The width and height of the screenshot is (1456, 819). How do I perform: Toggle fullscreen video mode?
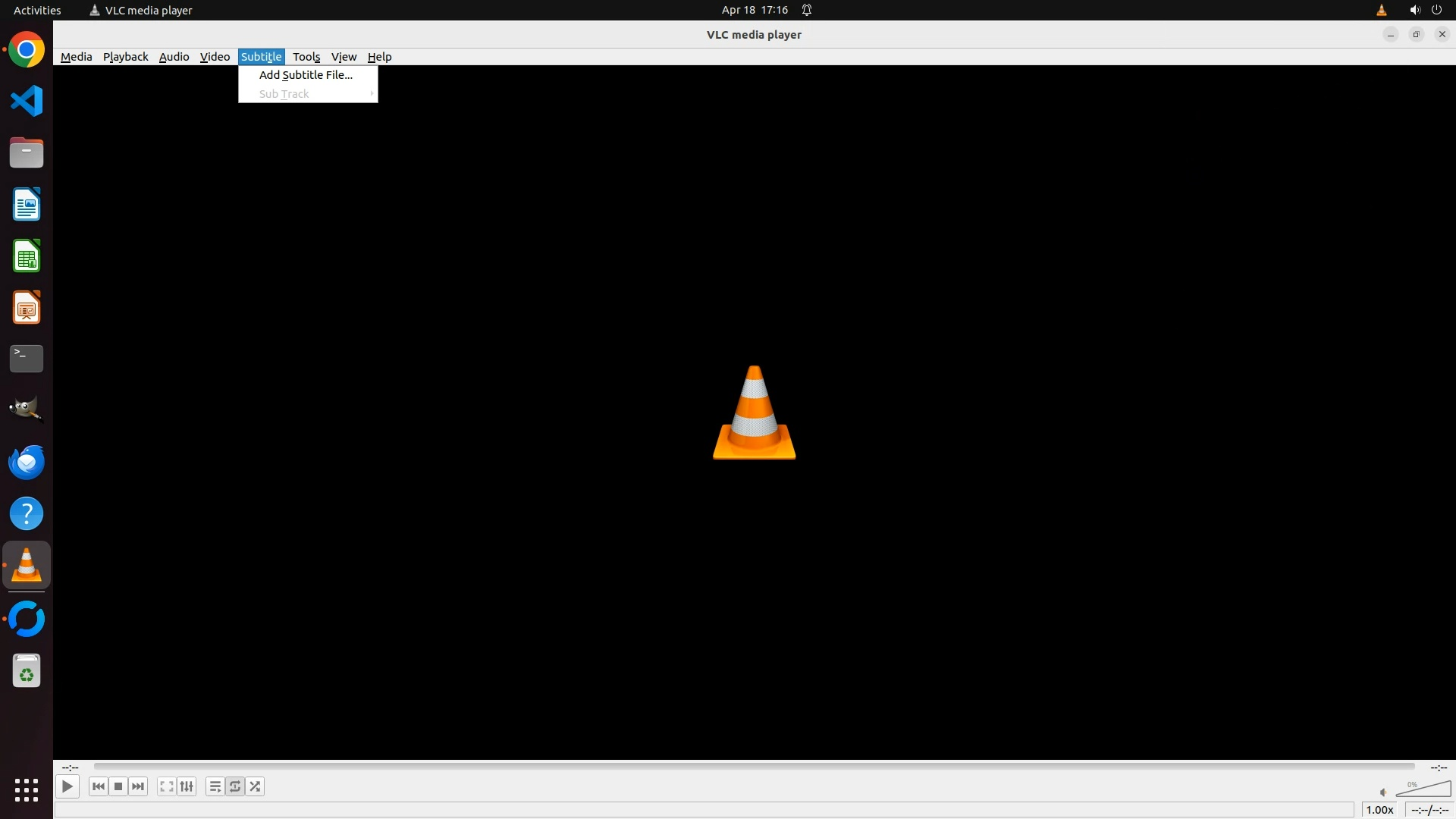point(167,786)
